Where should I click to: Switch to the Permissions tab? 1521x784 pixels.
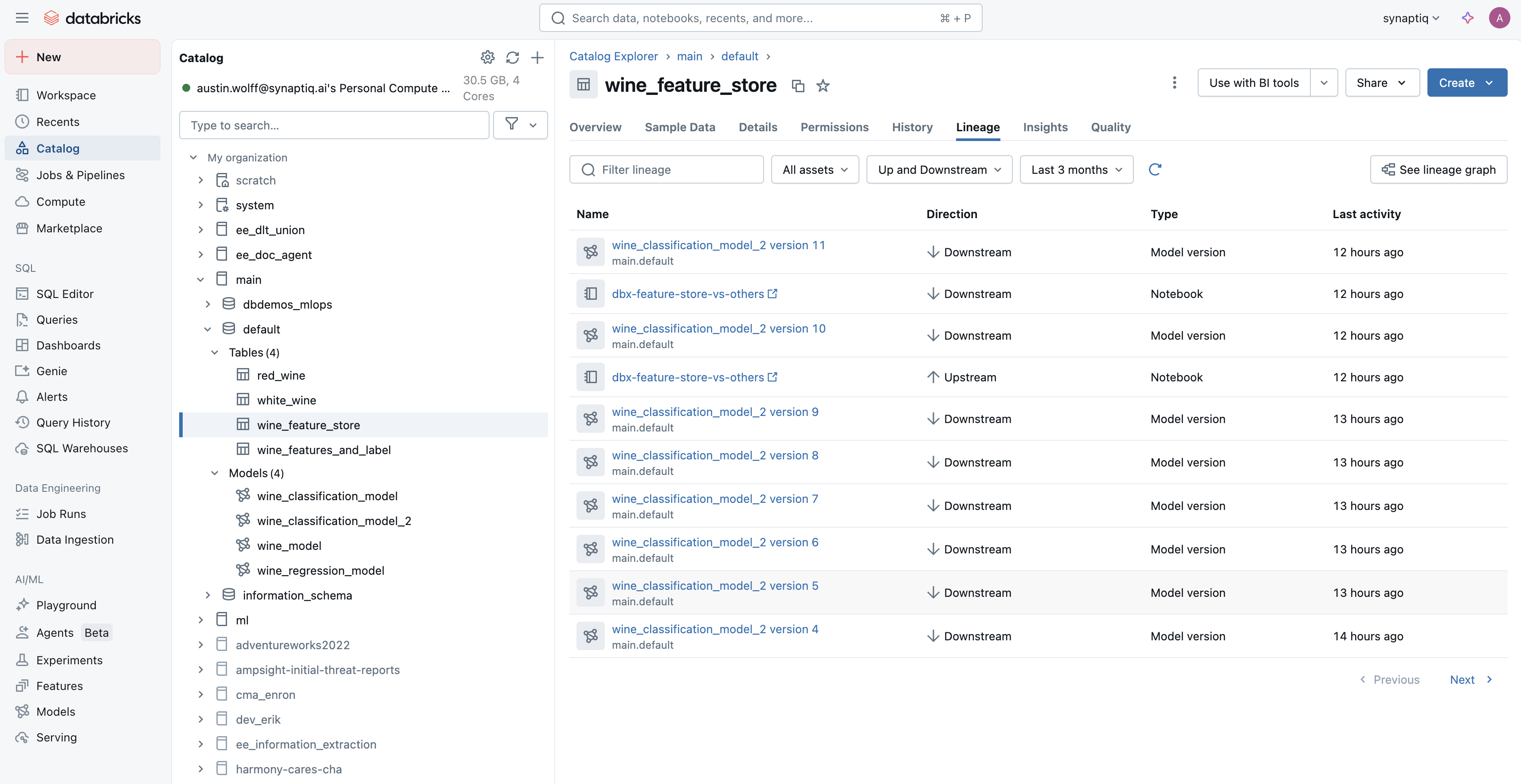[834, 127]
